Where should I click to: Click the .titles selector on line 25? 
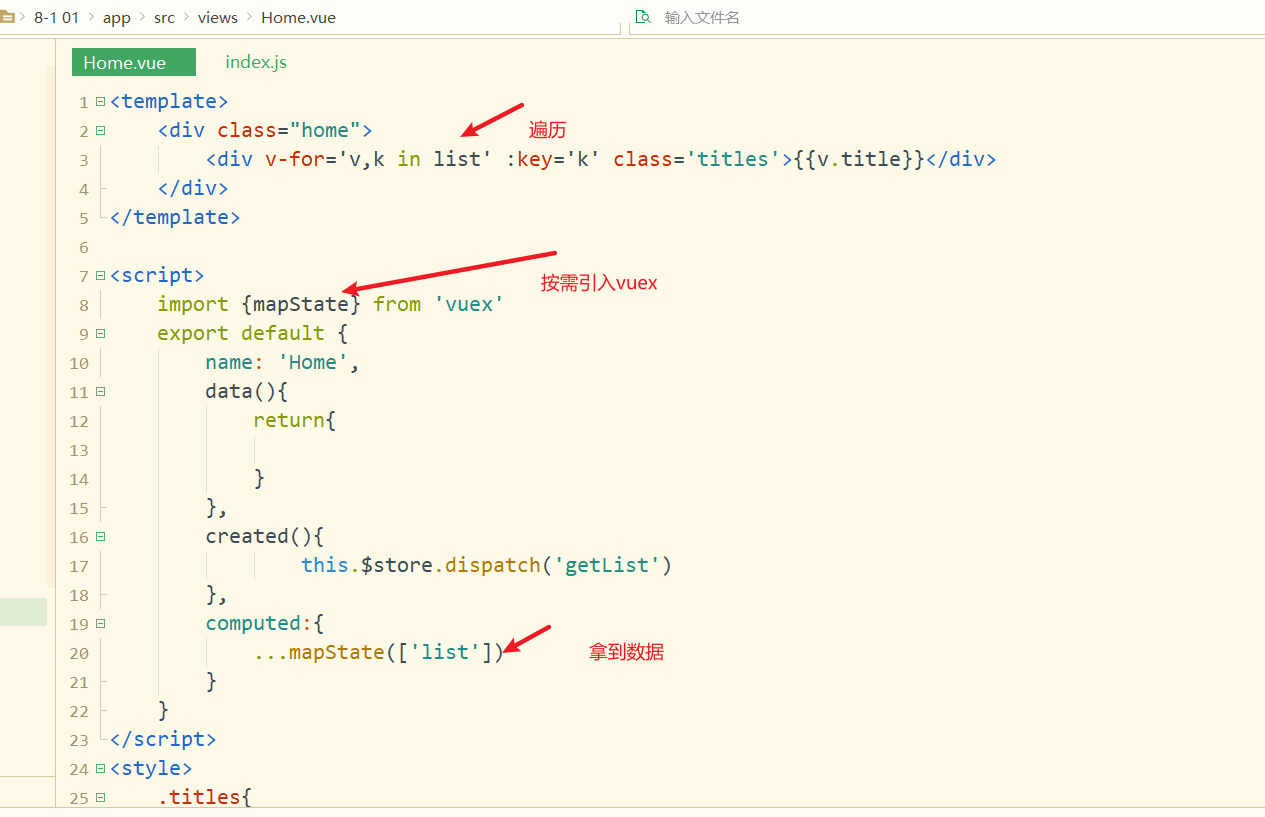pos(199,798)
